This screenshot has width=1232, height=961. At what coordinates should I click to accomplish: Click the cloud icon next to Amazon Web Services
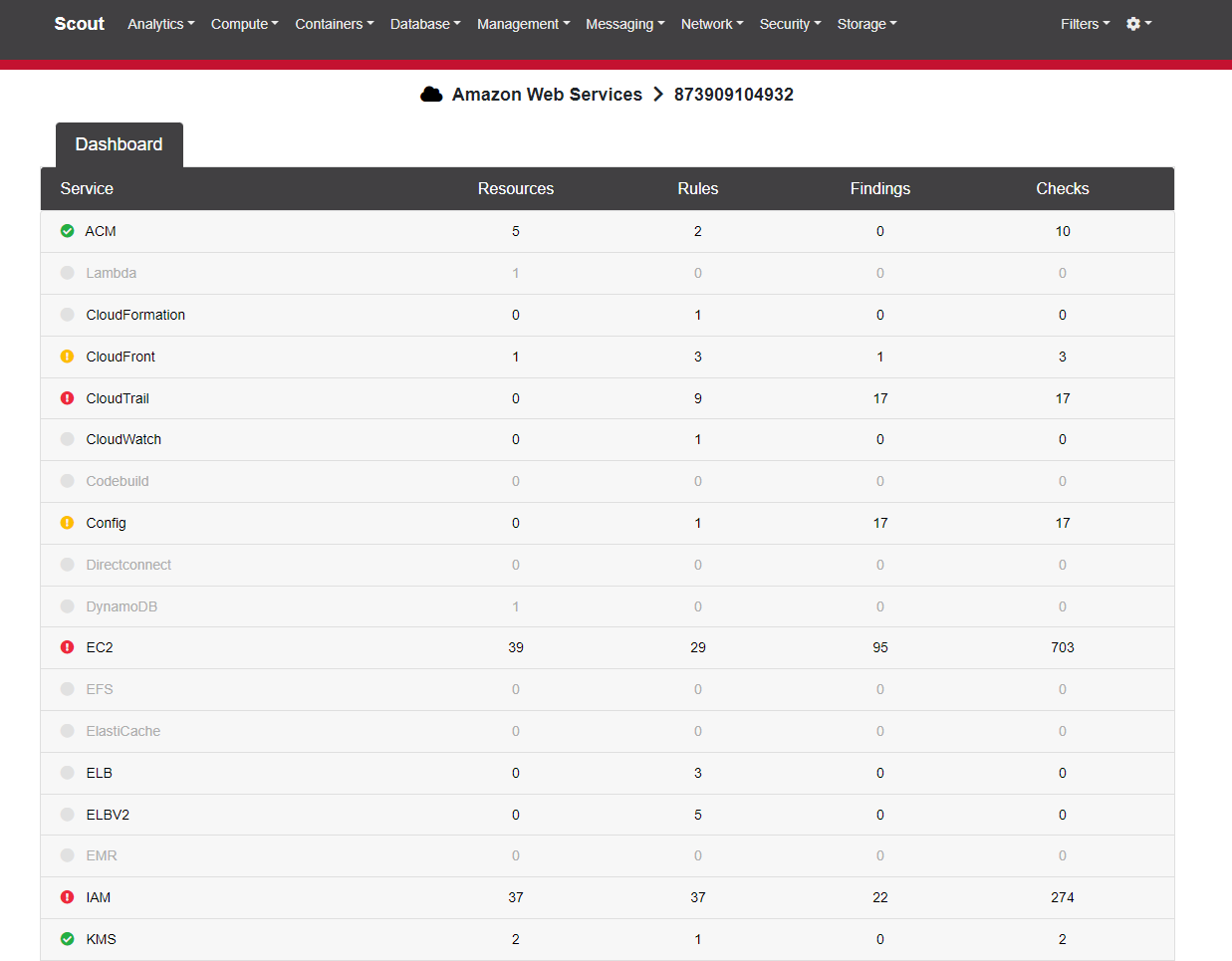(x=431, y=95)
